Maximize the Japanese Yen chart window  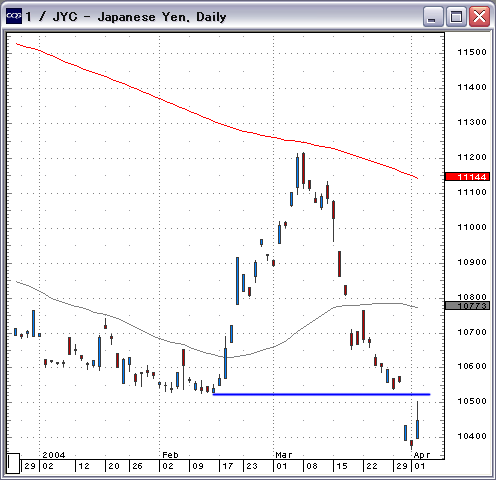456,16
